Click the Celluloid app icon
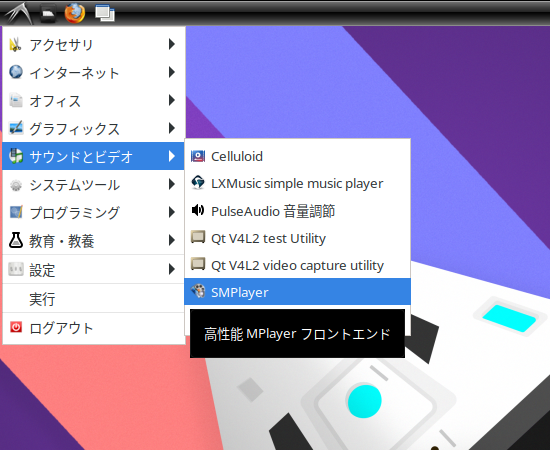The width and height of the screenshot is (550, 450). (198, 156)
